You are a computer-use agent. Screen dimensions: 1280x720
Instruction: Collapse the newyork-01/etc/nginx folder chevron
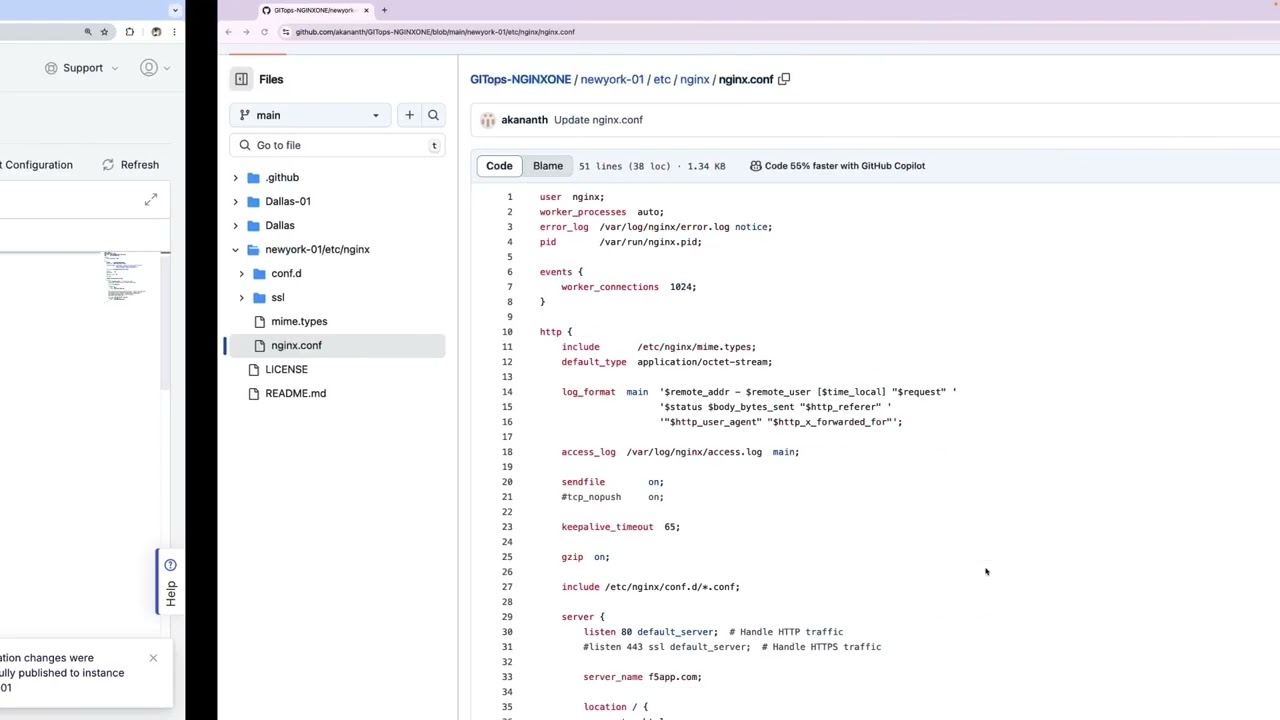pyautogui.click(x=236, y=249)
